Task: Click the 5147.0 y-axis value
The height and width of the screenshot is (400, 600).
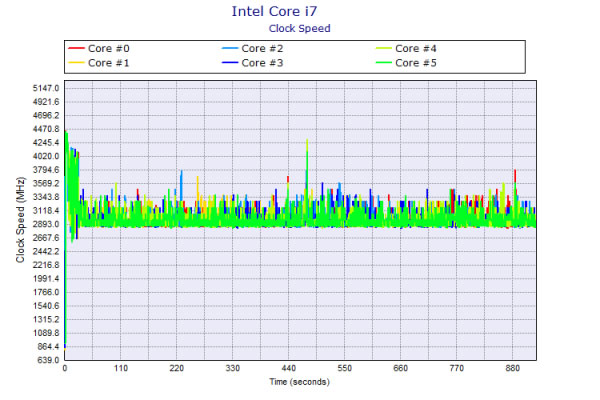Action: 46,88
